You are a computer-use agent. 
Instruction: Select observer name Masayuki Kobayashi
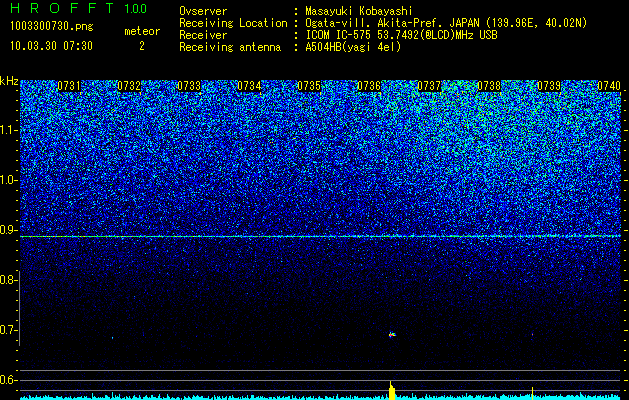pos(359,11)
